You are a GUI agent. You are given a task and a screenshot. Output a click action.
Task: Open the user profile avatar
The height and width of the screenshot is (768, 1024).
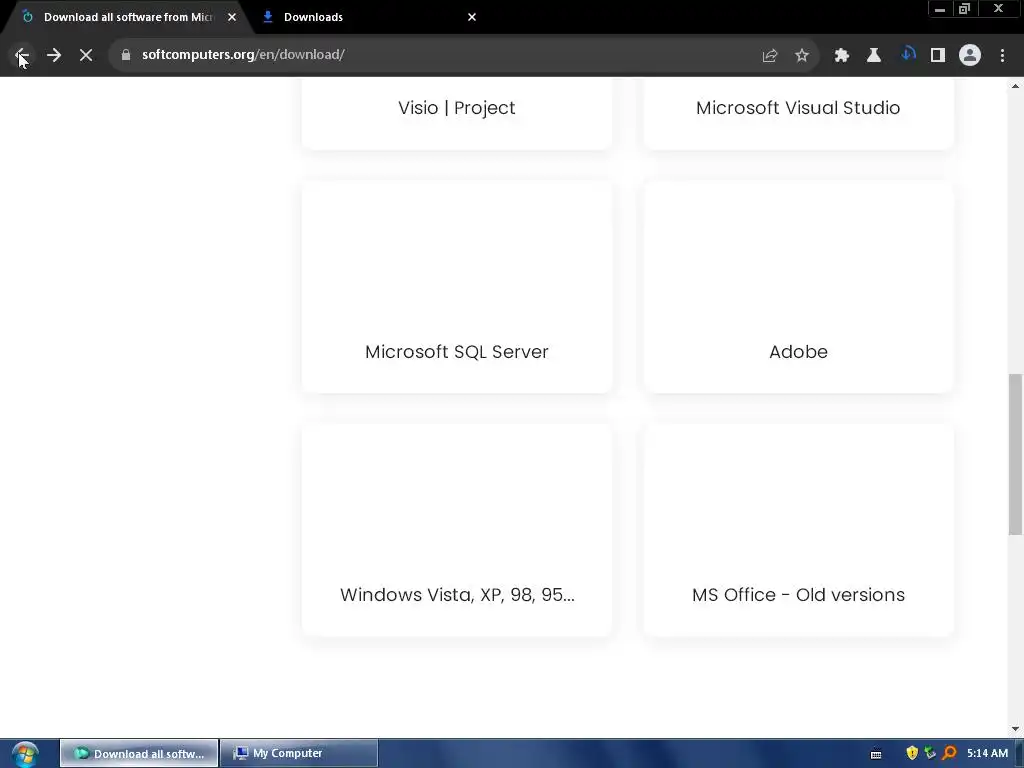click(x=970, y=56)
